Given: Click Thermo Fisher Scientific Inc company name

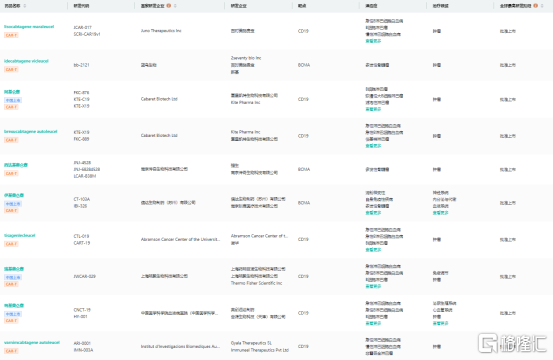Looking at the screenshot, I should (x=256, y=283).
